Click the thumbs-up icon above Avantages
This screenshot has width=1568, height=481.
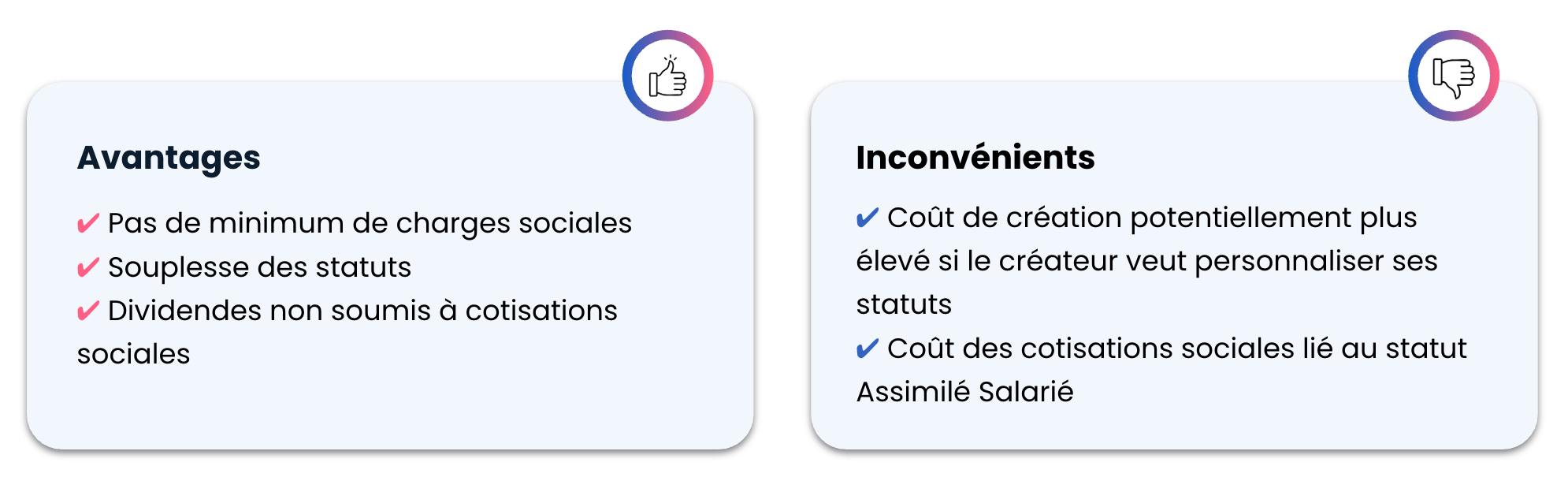(x=667, y=76)
